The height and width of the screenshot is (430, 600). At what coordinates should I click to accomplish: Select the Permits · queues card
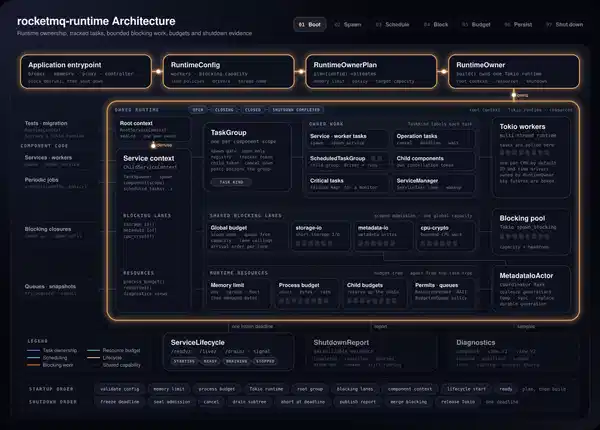point(443,294)
